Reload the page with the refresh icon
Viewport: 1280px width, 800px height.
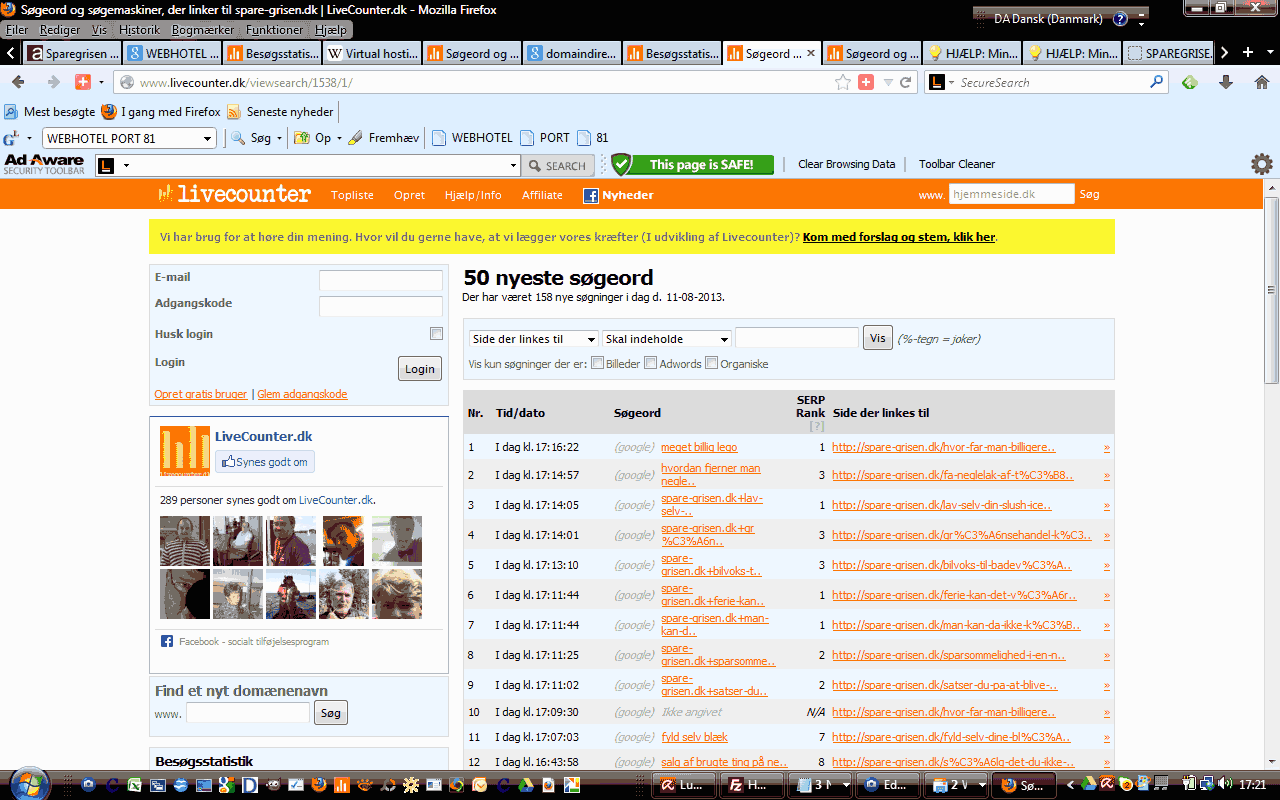coord(906,82)
